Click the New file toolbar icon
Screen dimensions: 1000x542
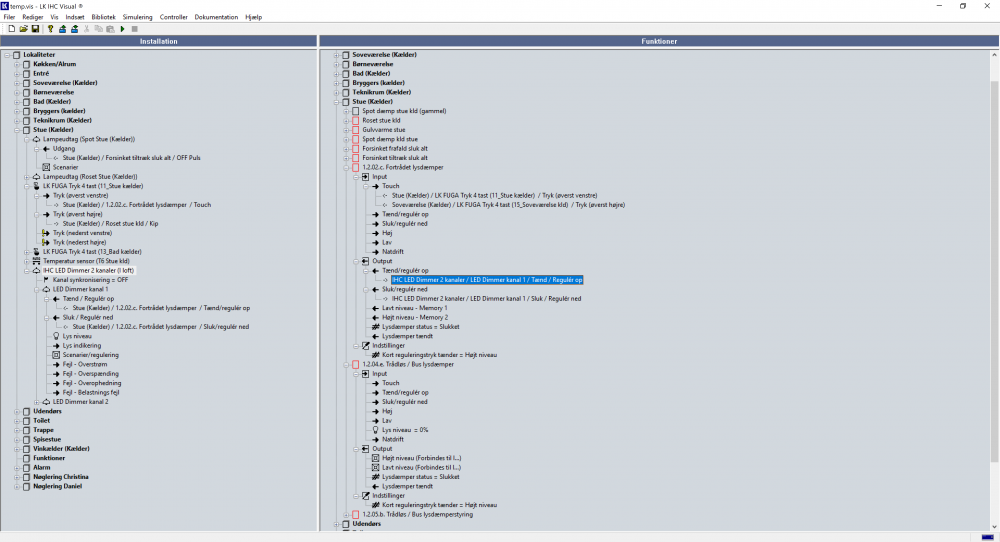pos(10,29)
